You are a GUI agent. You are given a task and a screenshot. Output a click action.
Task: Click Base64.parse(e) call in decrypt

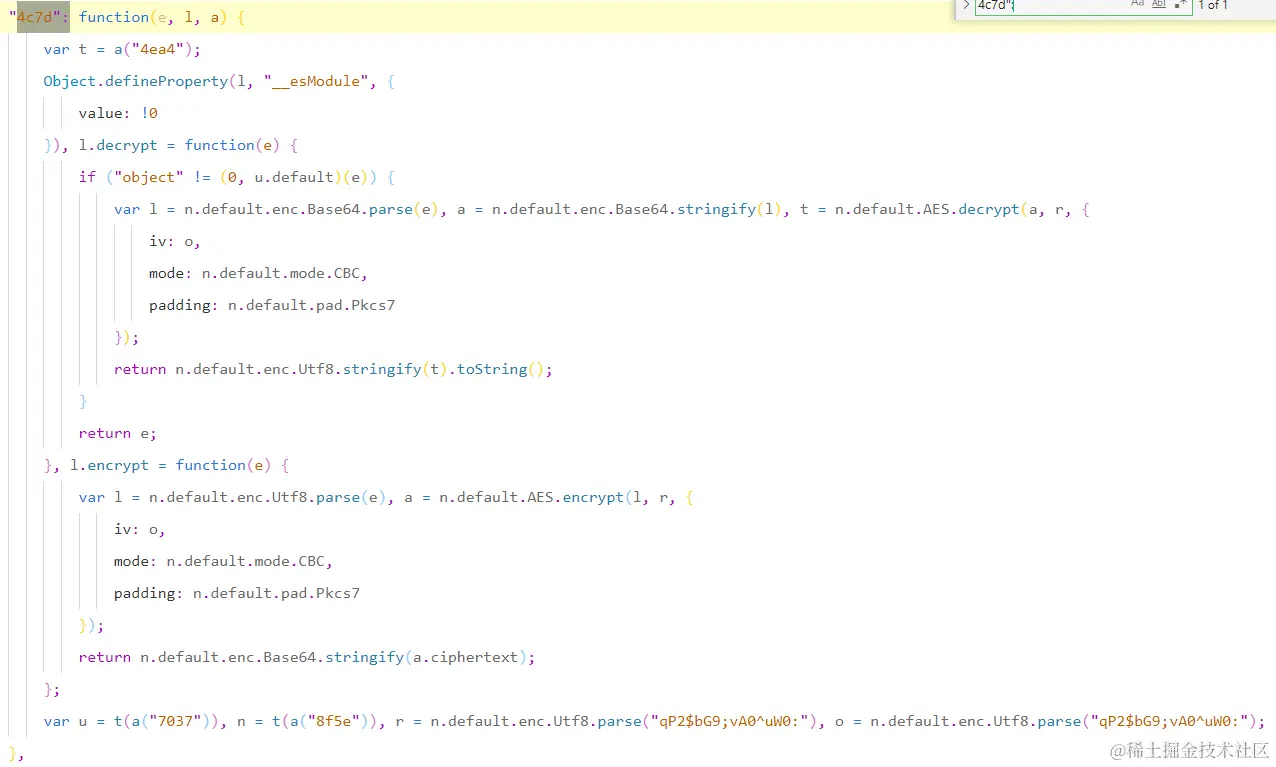(x=378, y=209)
